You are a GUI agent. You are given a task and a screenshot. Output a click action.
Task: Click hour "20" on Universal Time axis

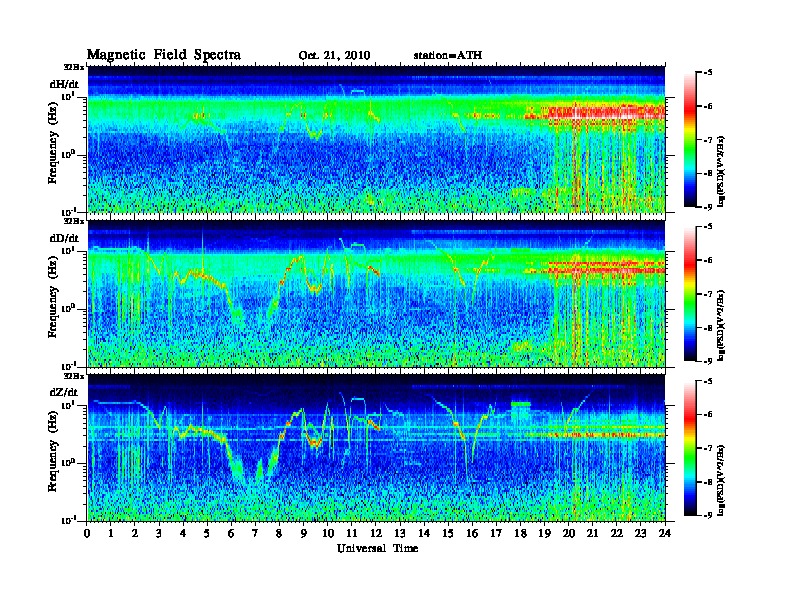(x=569, y=533)
